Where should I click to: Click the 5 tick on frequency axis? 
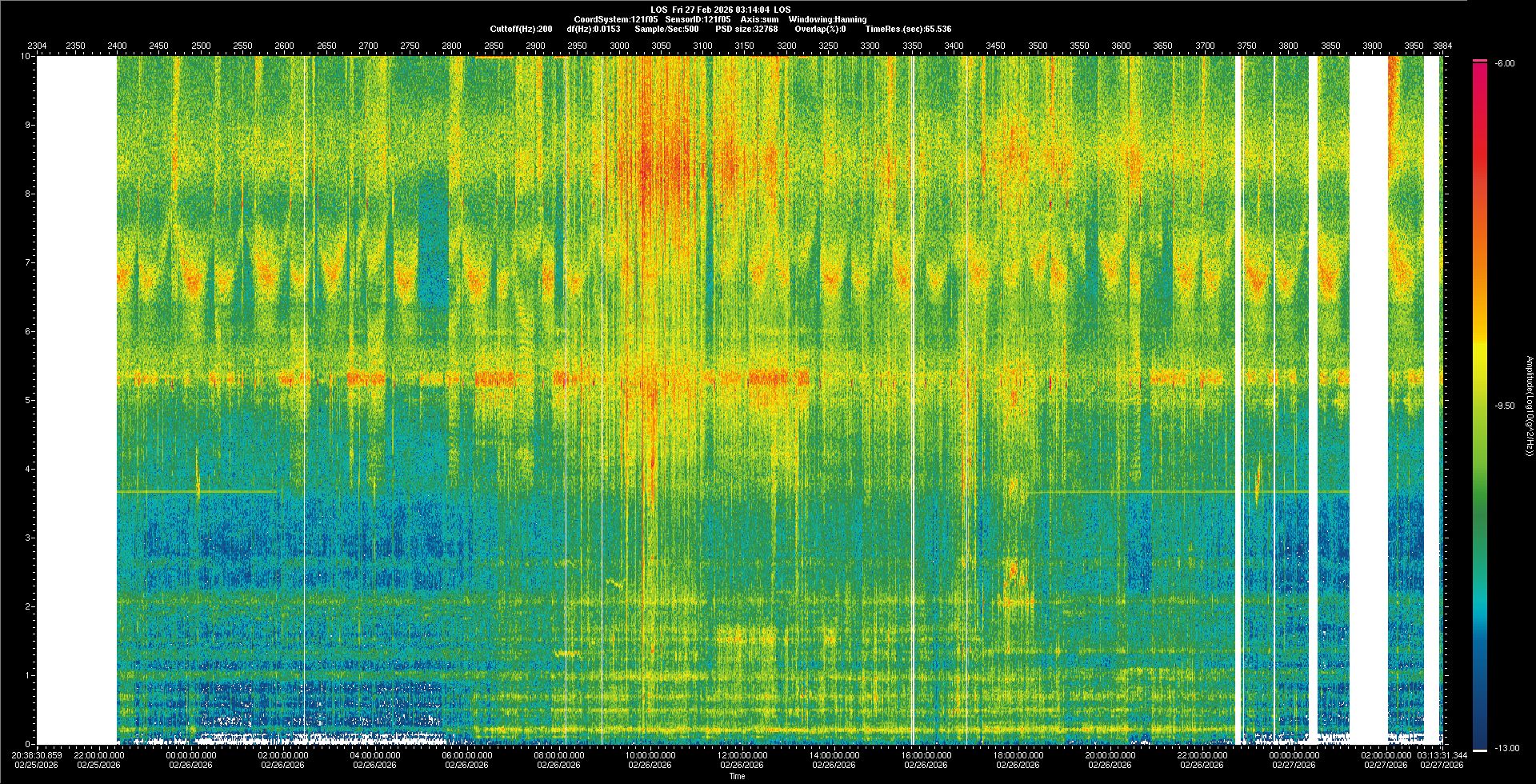coord(27,400)
